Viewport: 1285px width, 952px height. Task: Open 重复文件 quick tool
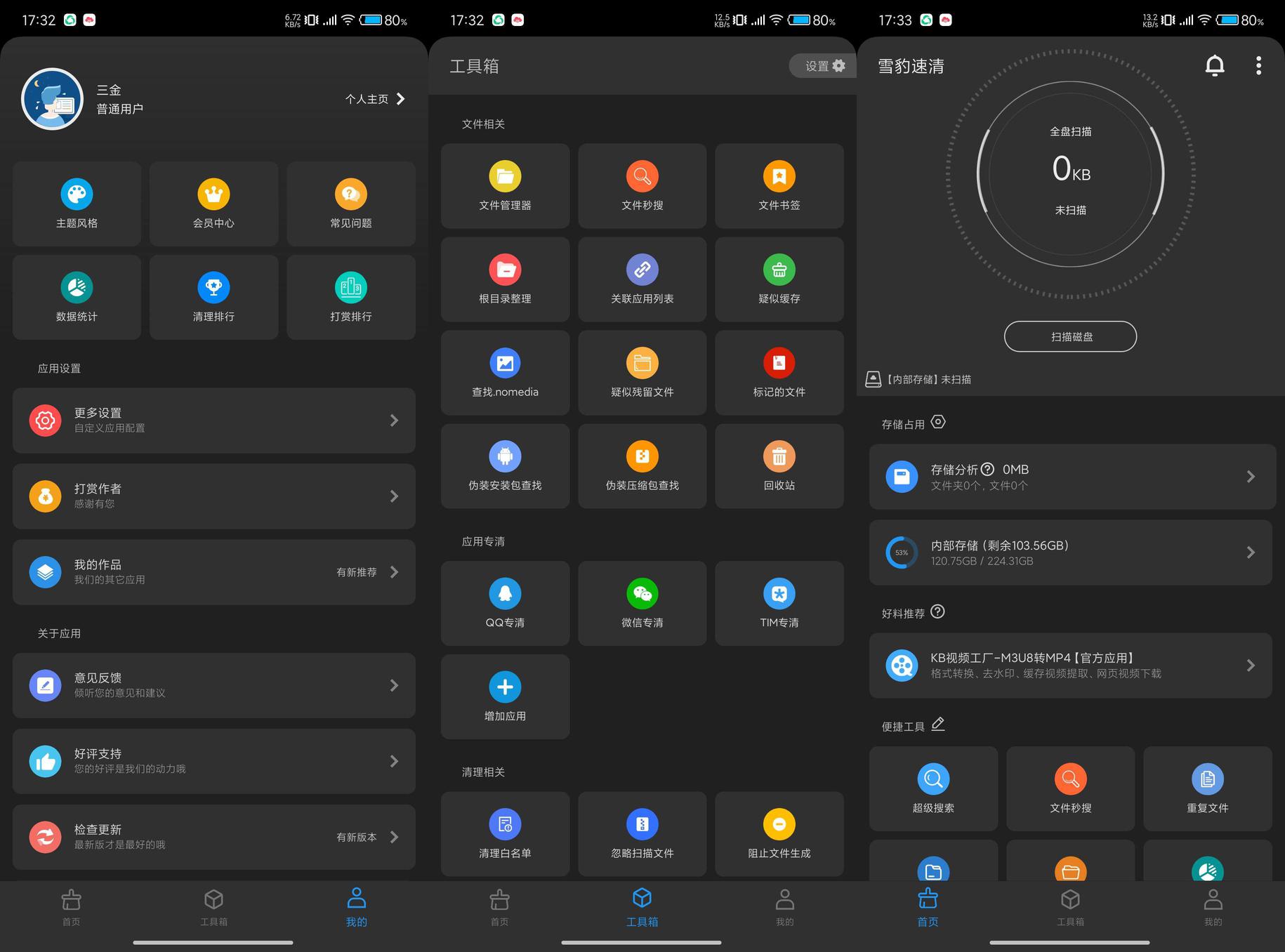point(1207,788)
